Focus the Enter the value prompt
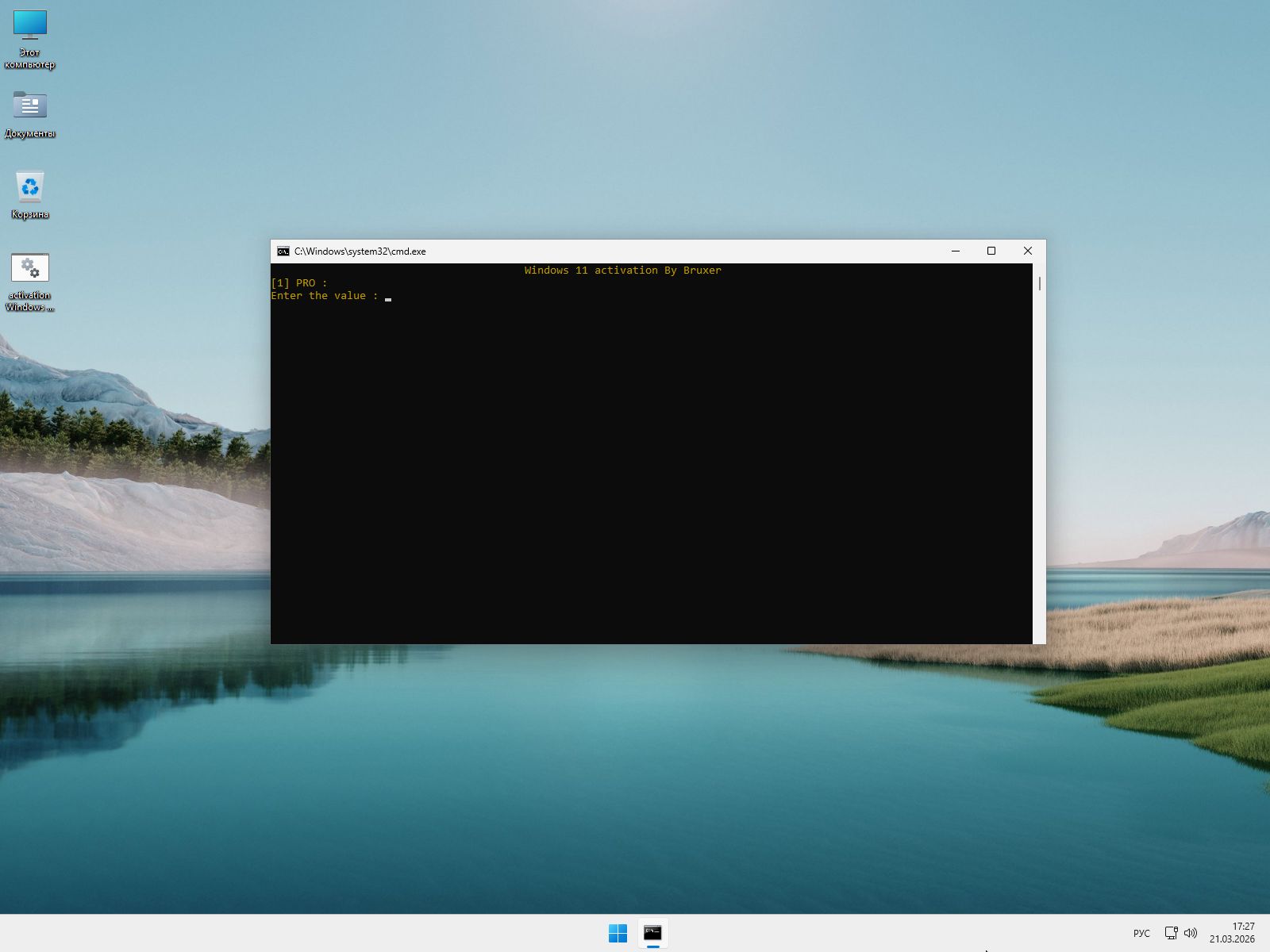This screenshot has width=1270, height=952. [325, 296]
